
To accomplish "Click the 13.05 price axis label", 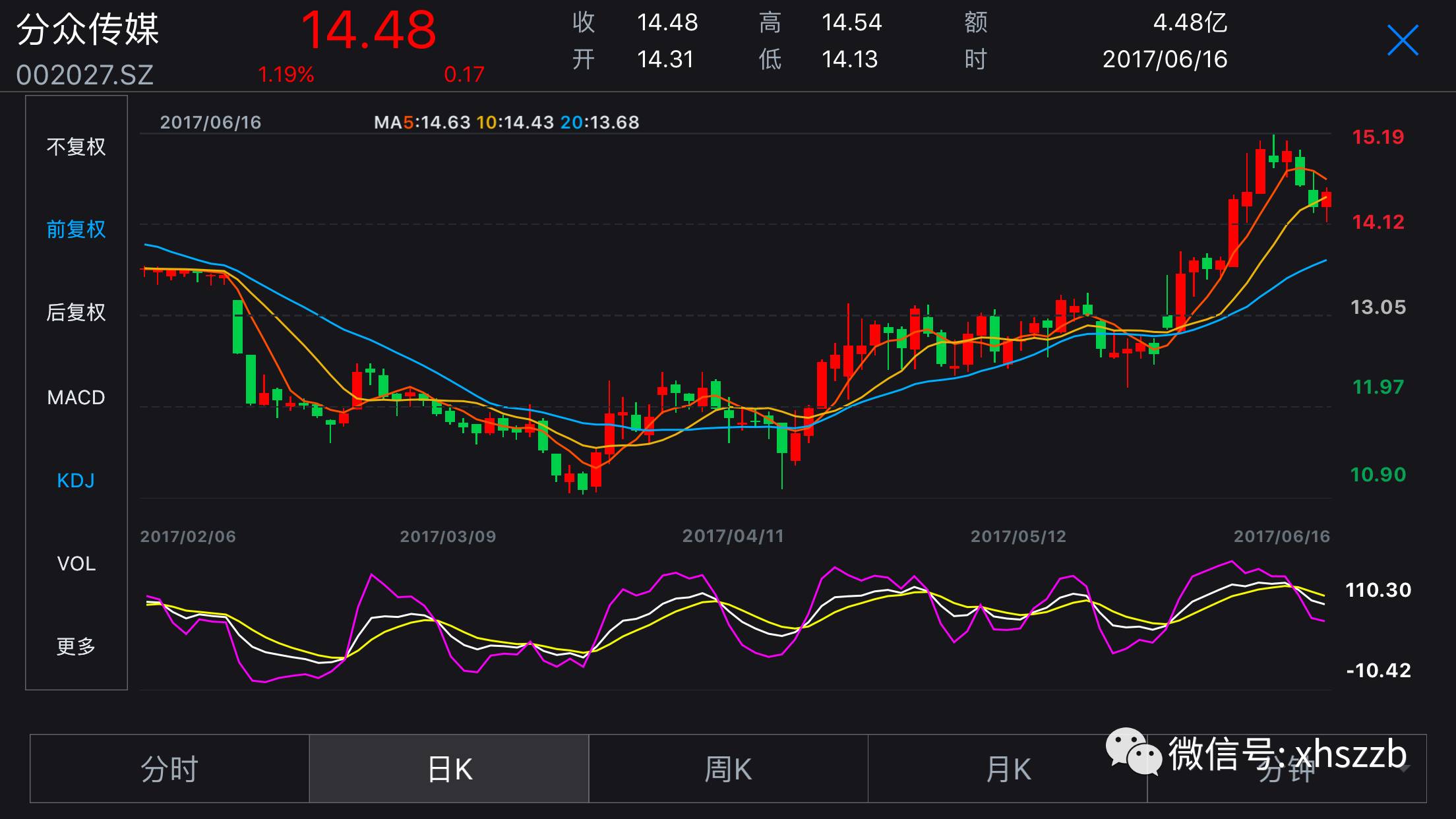I will [x=1378, y=307].
